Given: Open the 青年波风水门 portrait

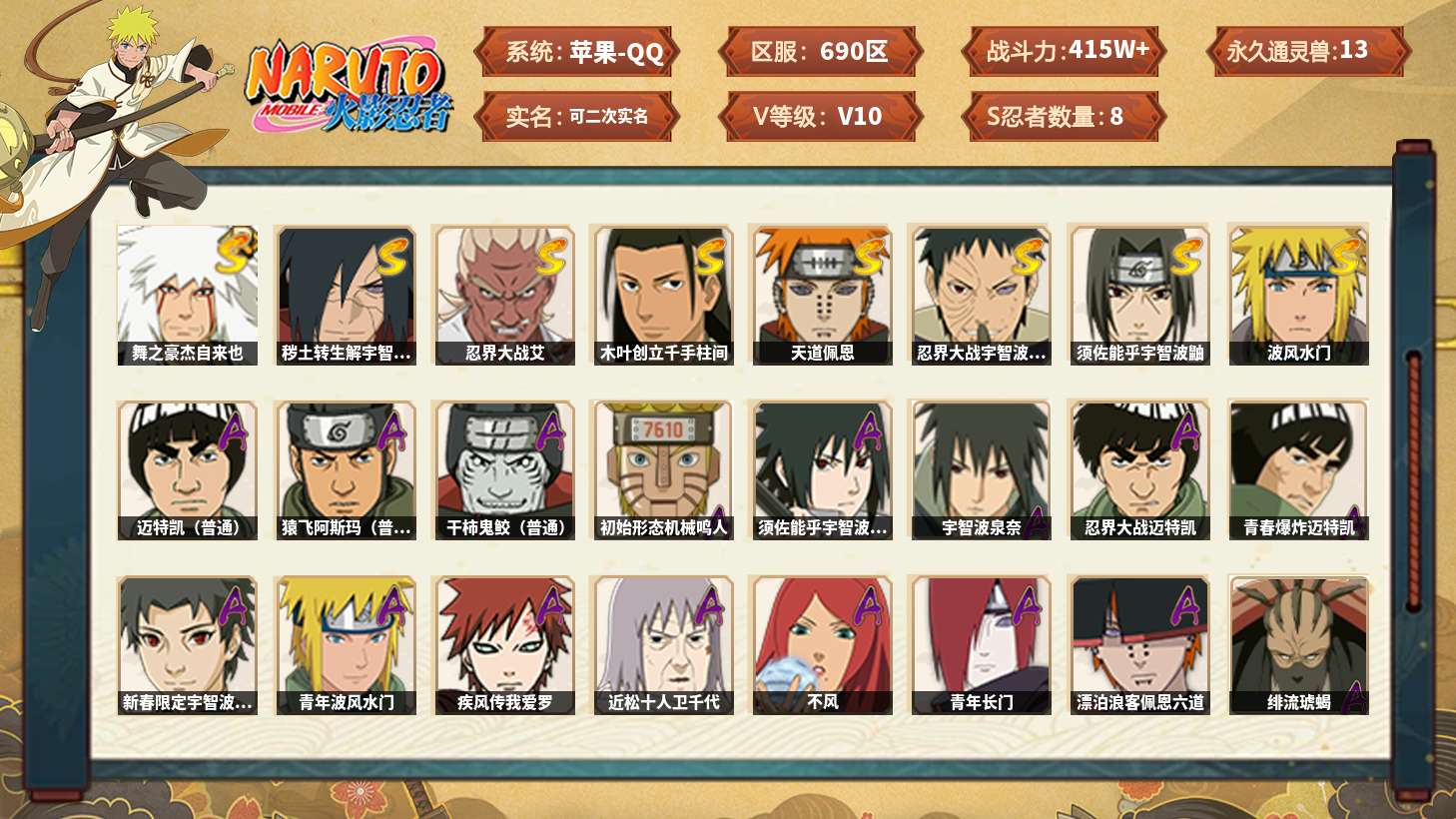Looking at the screenshot, I should click(346, 645).
